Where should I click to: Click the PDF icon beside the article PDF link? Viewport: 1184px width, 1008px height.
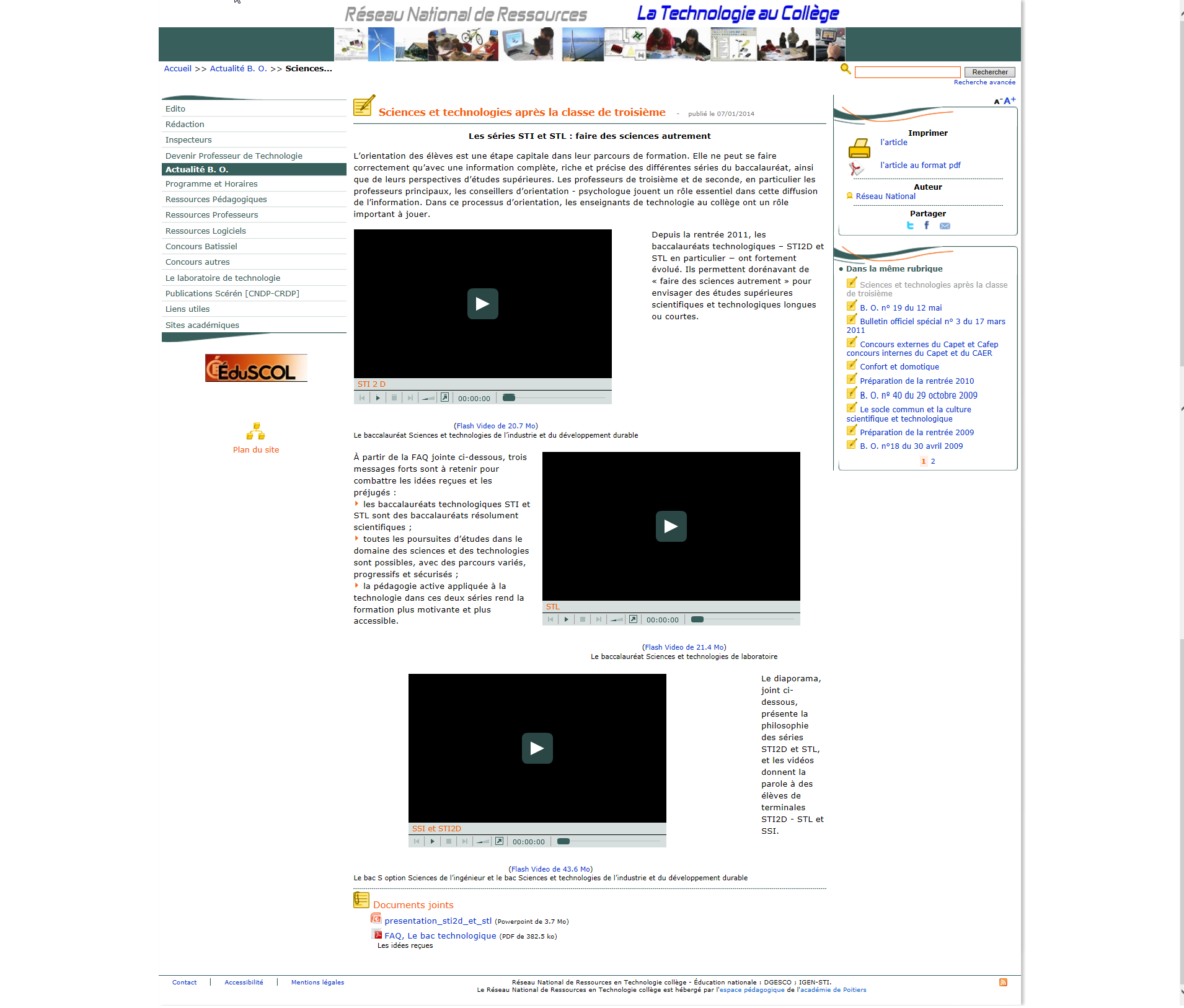pos(856,168)
